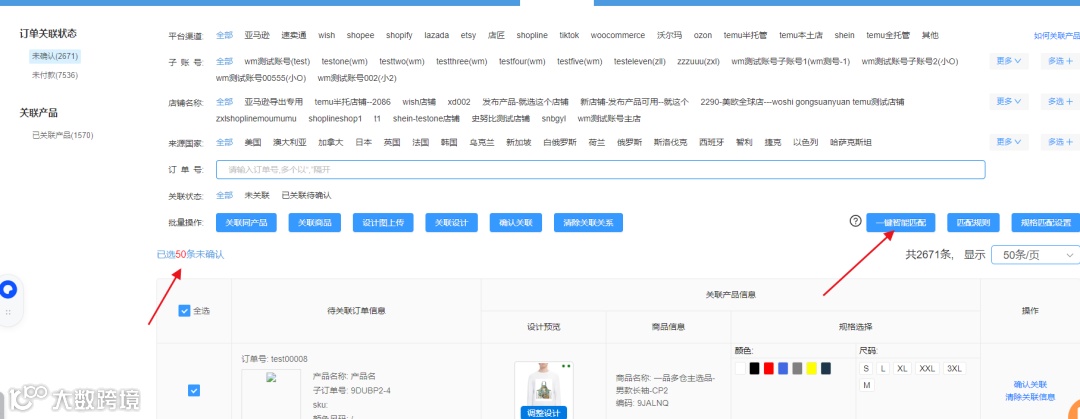
Task: Enable 多选 for the 子账号 filter
Action: pyautogui.click(x=1060, y=61)
